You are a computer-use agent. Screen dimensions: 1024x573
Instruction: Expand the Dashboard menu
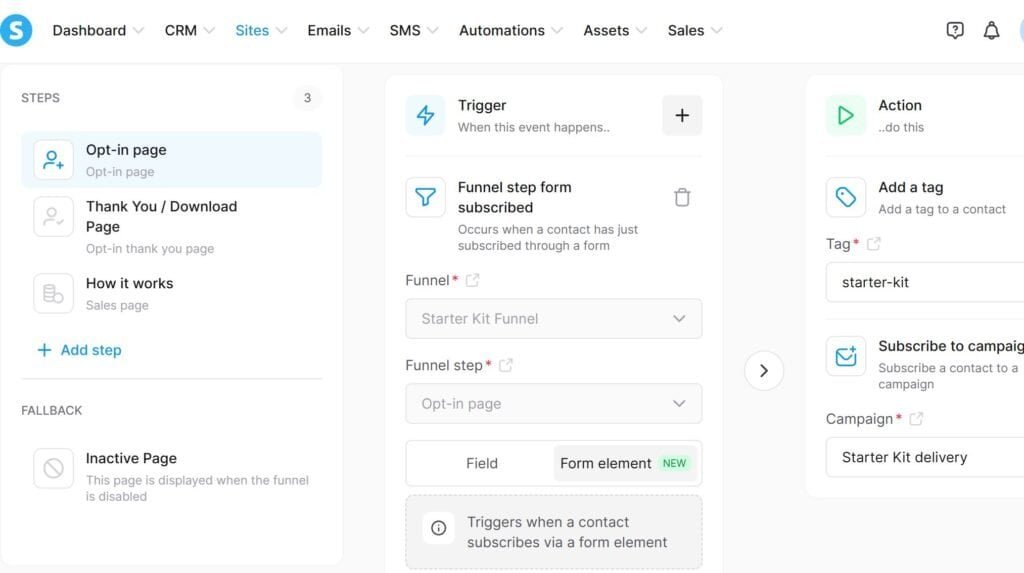tap(98, 30)
